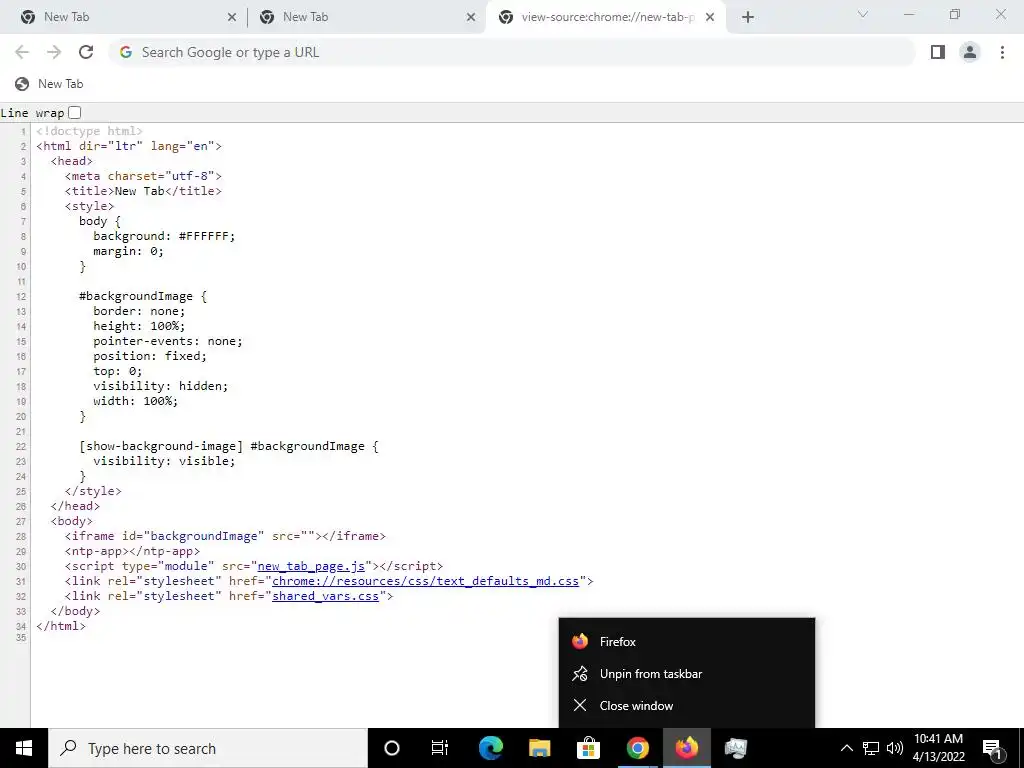Open the notification center icon

tap(993, 748)
